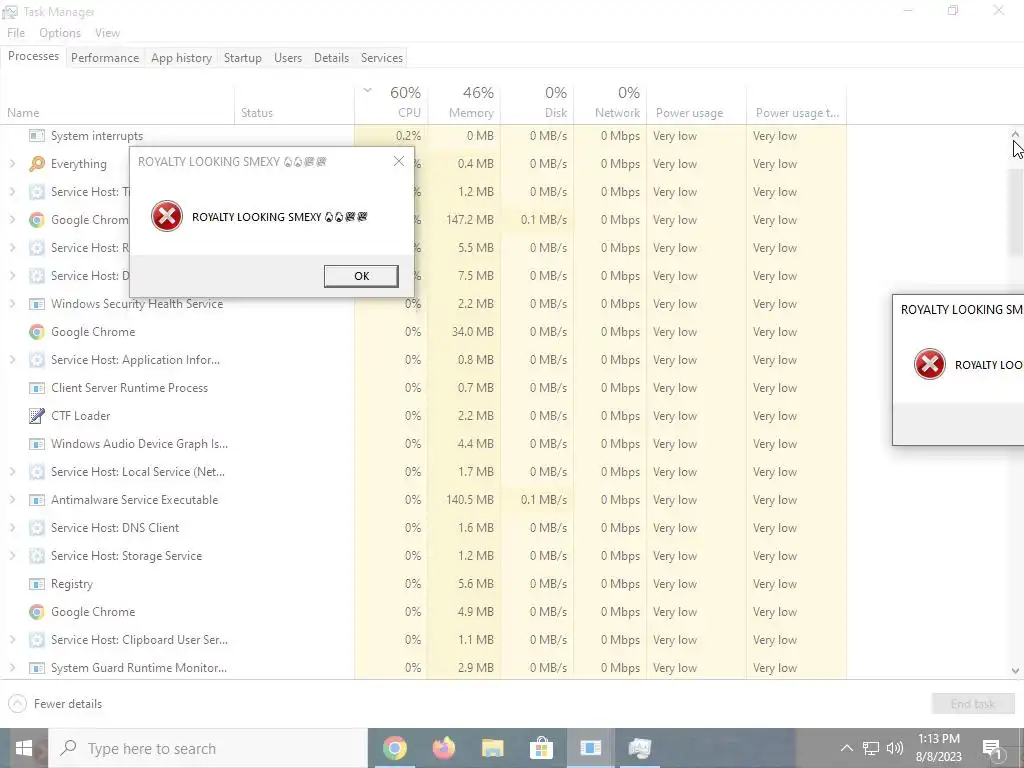
Task: Click the Windows Audio Device Graph icon
Action: (x=37, y=444)
